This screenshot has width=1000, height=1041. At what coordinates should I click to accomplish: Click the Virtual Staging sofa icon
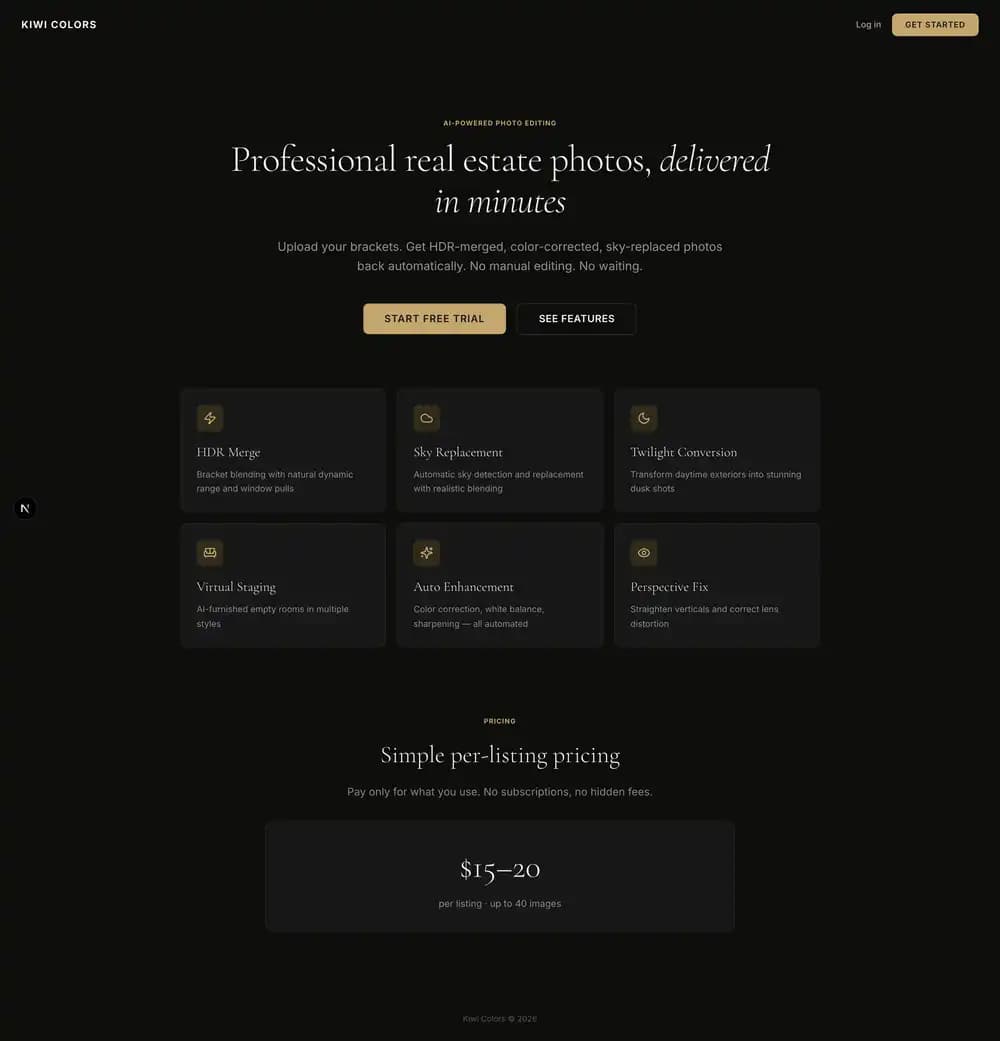209,552
